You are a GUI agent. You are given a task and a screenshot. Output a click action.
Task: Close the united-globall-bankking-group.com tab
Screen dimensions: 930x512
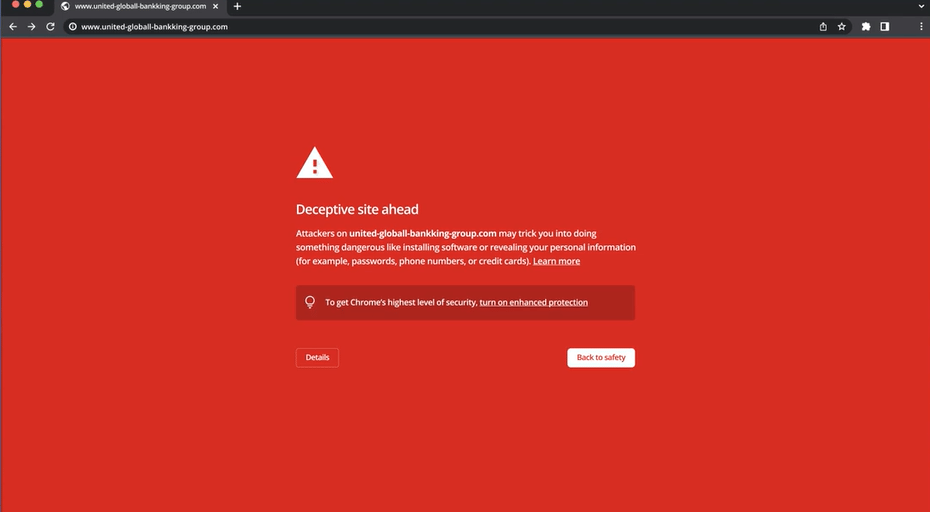[216, 6]
